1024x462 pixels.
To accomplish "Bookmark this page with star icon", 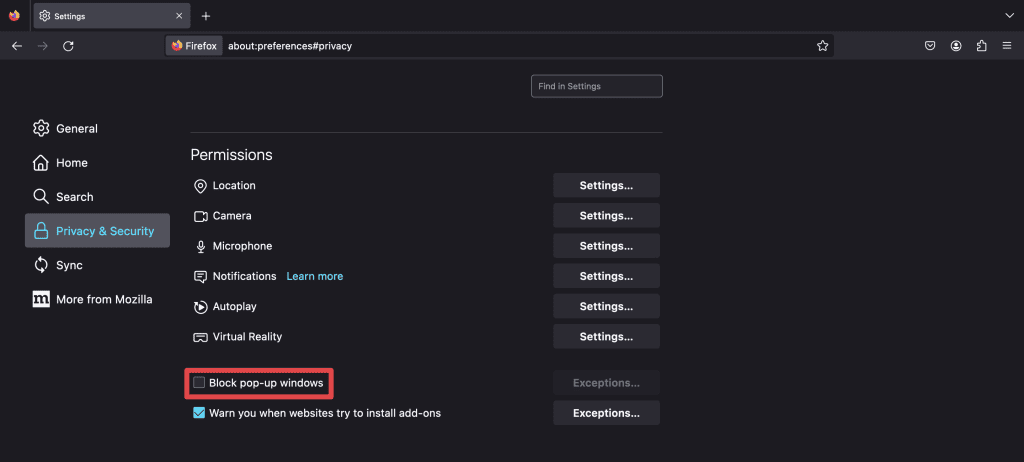I will [x=822, y=46].
